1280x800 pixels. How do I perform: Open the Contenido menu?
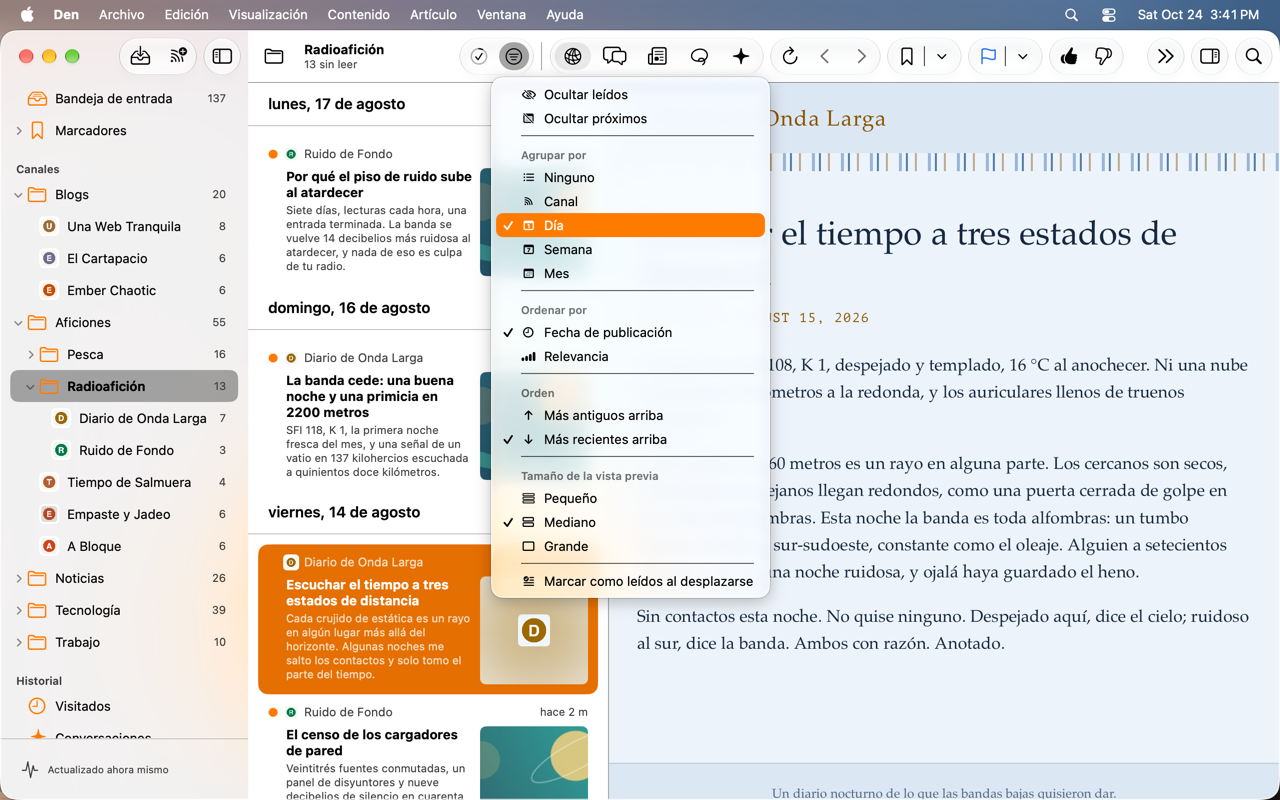pyautogui.click(x=359, y=15)
